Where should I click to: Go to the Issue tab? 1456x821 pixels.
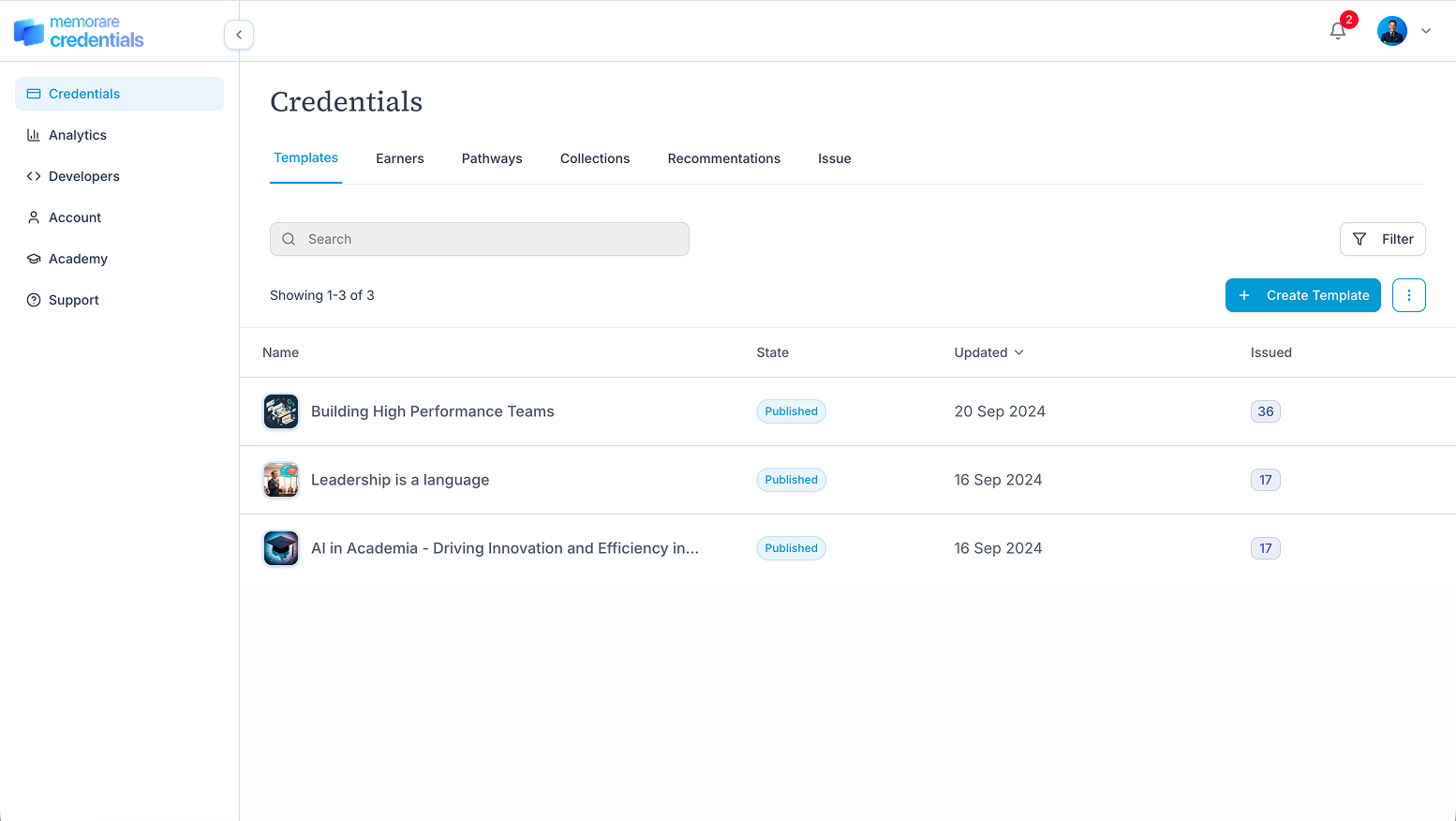835,158
